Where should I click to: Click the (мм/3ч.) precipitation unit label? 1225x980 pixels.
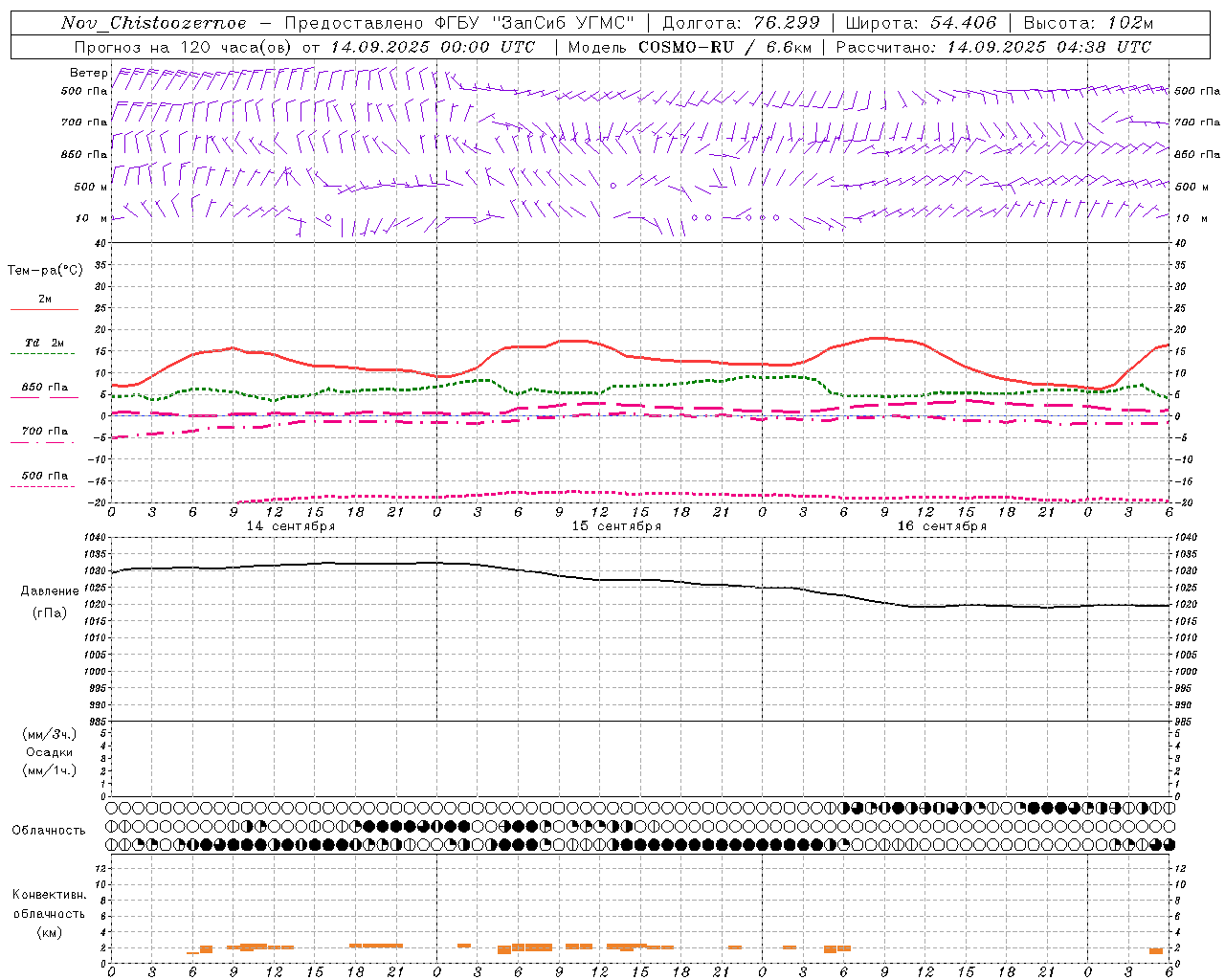click(50, 734)
